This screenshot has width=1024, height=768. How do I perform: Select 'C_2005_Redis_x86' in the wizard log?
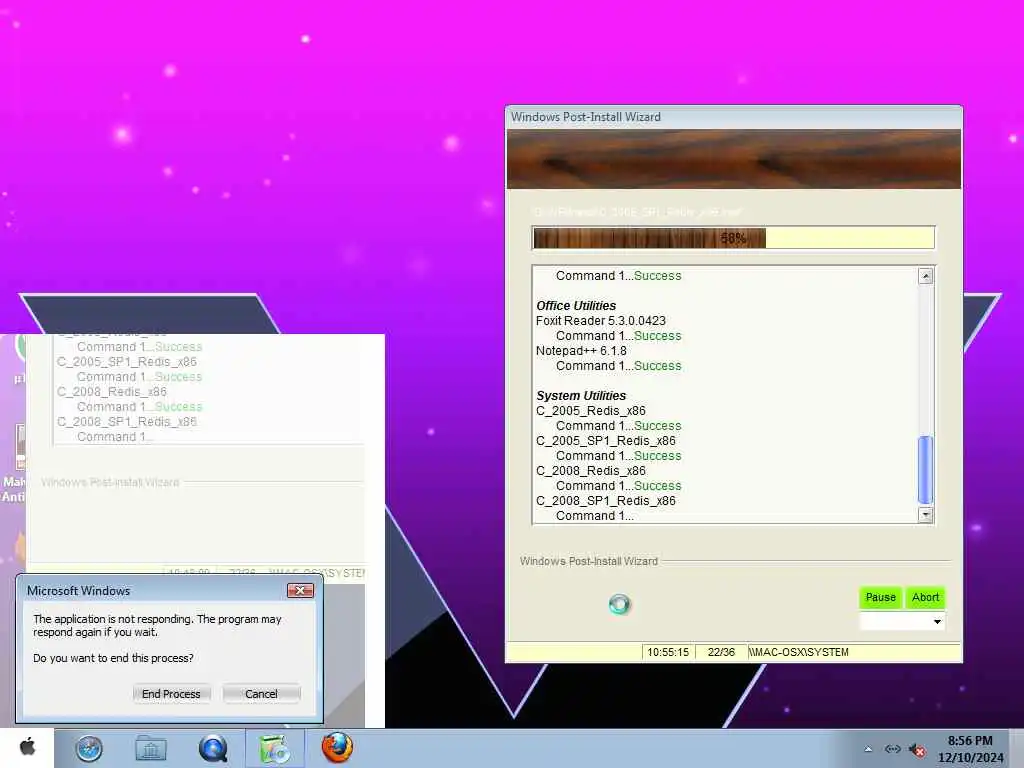(590, 411)
